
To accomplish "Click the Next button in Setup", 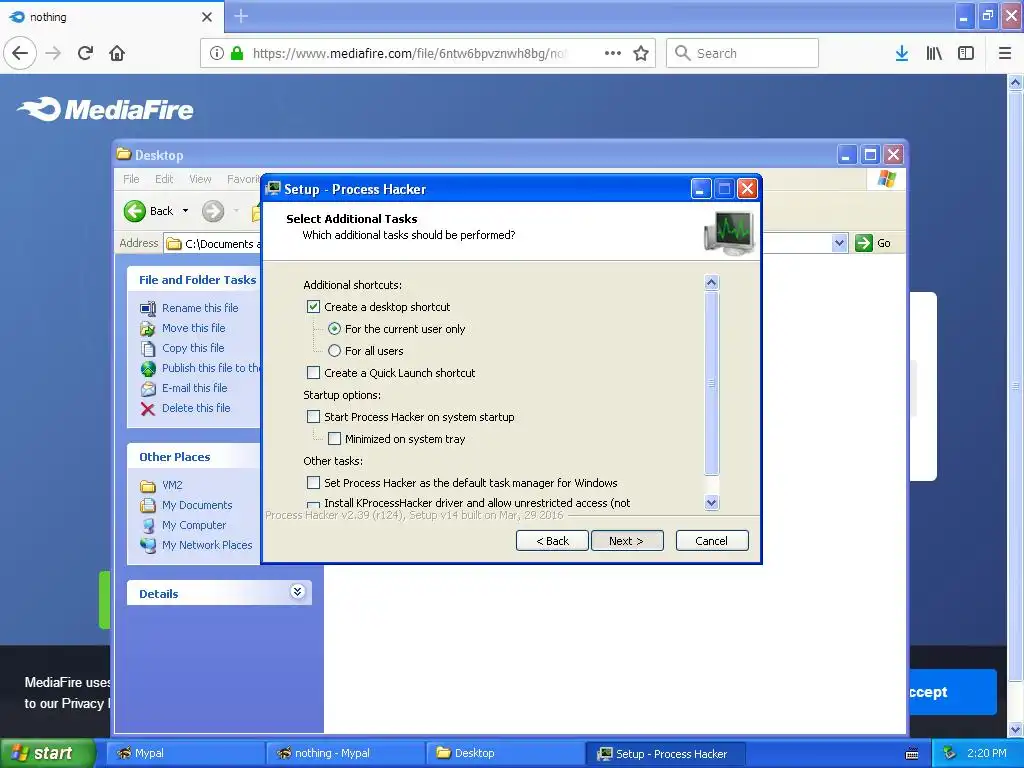I will 627,541.
